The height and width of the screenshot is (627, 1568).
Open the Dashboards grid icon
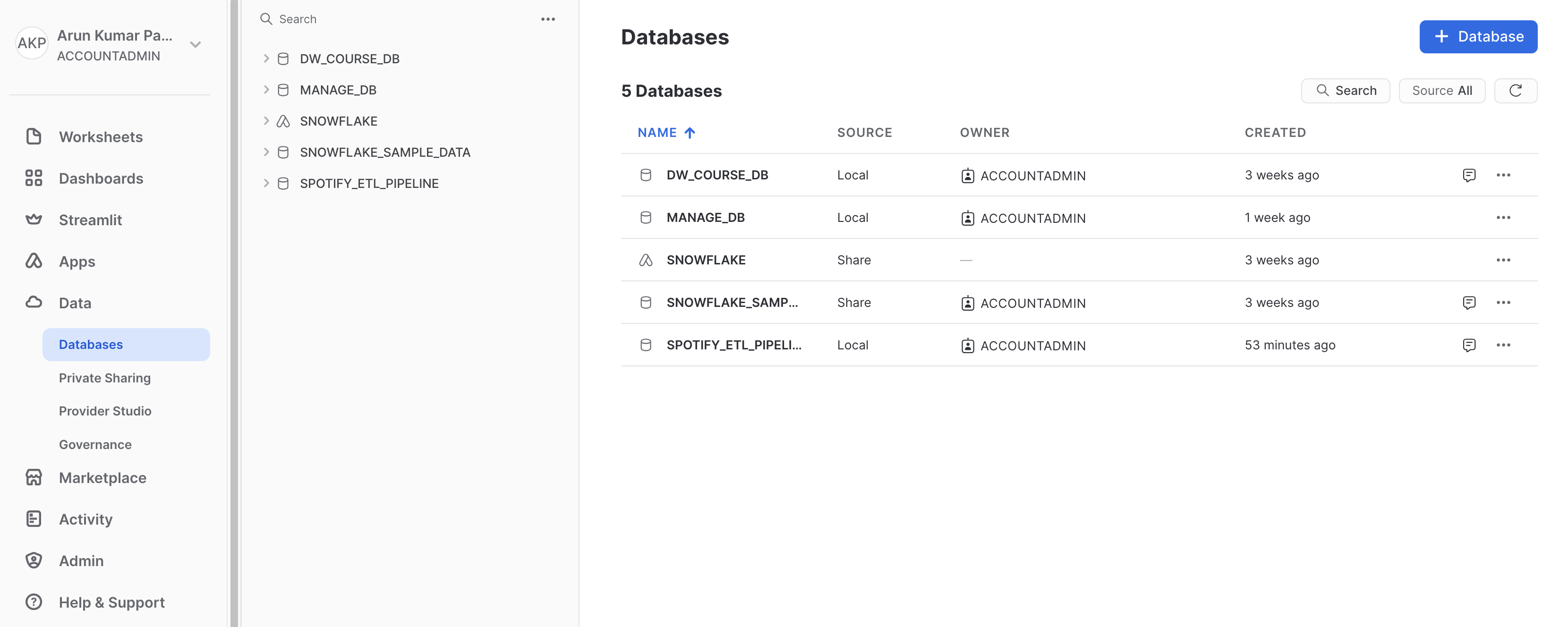click(34, 178)
